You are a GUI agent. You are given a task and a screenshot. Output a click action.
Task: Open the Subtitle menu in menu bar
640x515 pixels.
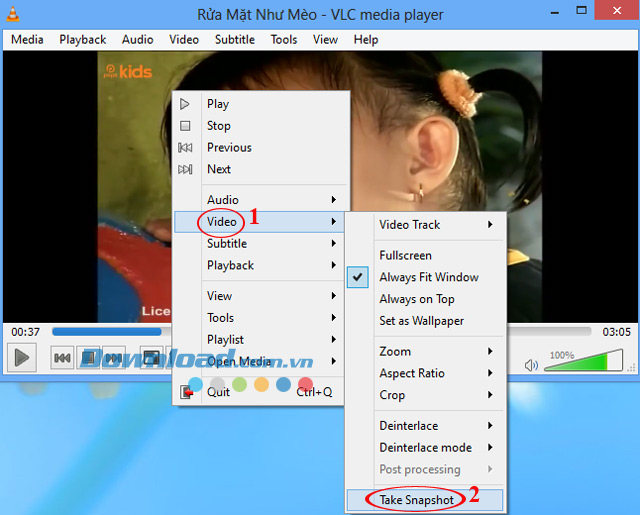(x=235, y=40)
